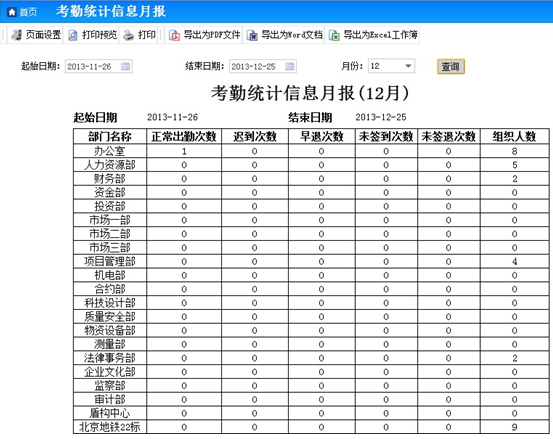Go to 首页 home link
This screenshot has width=553, height=439.
28,12
